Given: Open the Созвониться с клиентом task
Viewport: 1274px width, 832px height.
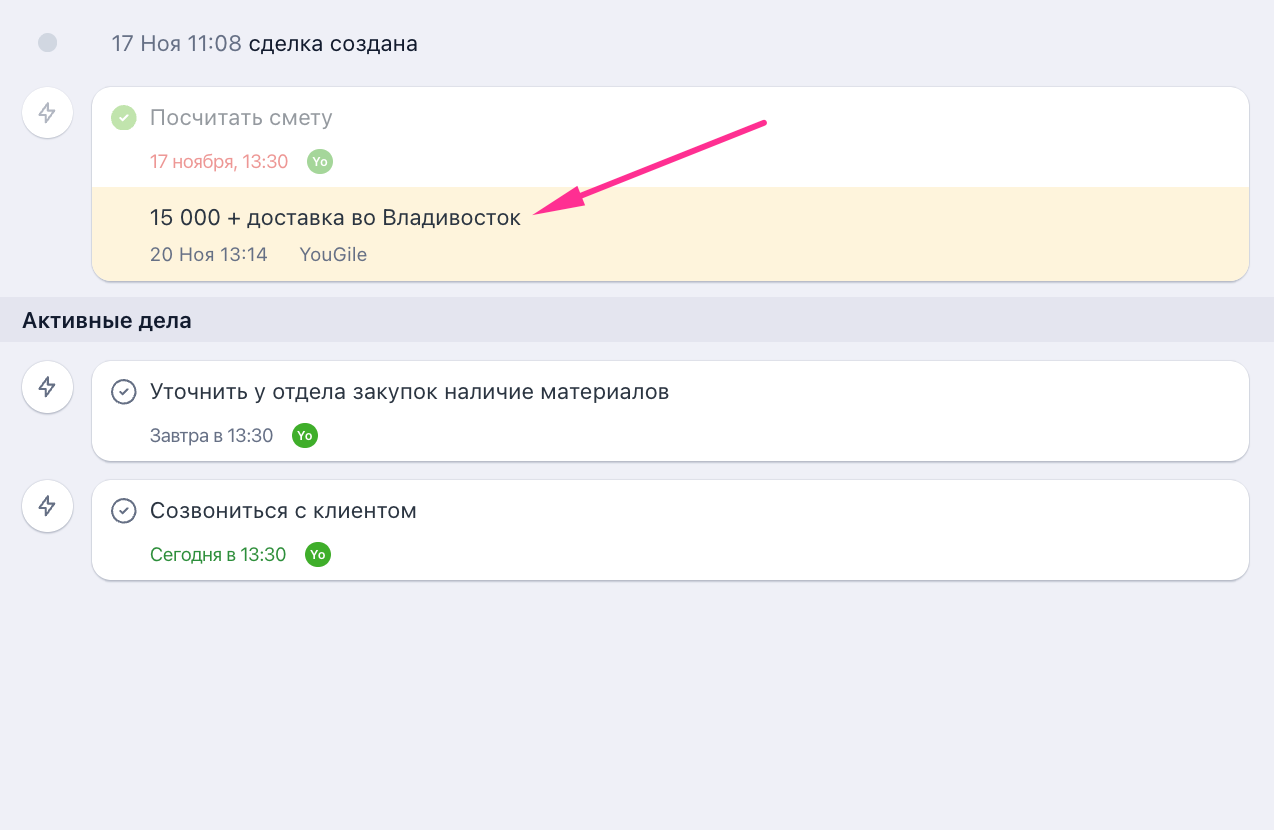Looking at the screenshot, I should pyautogui.click(x=283, y=511).
